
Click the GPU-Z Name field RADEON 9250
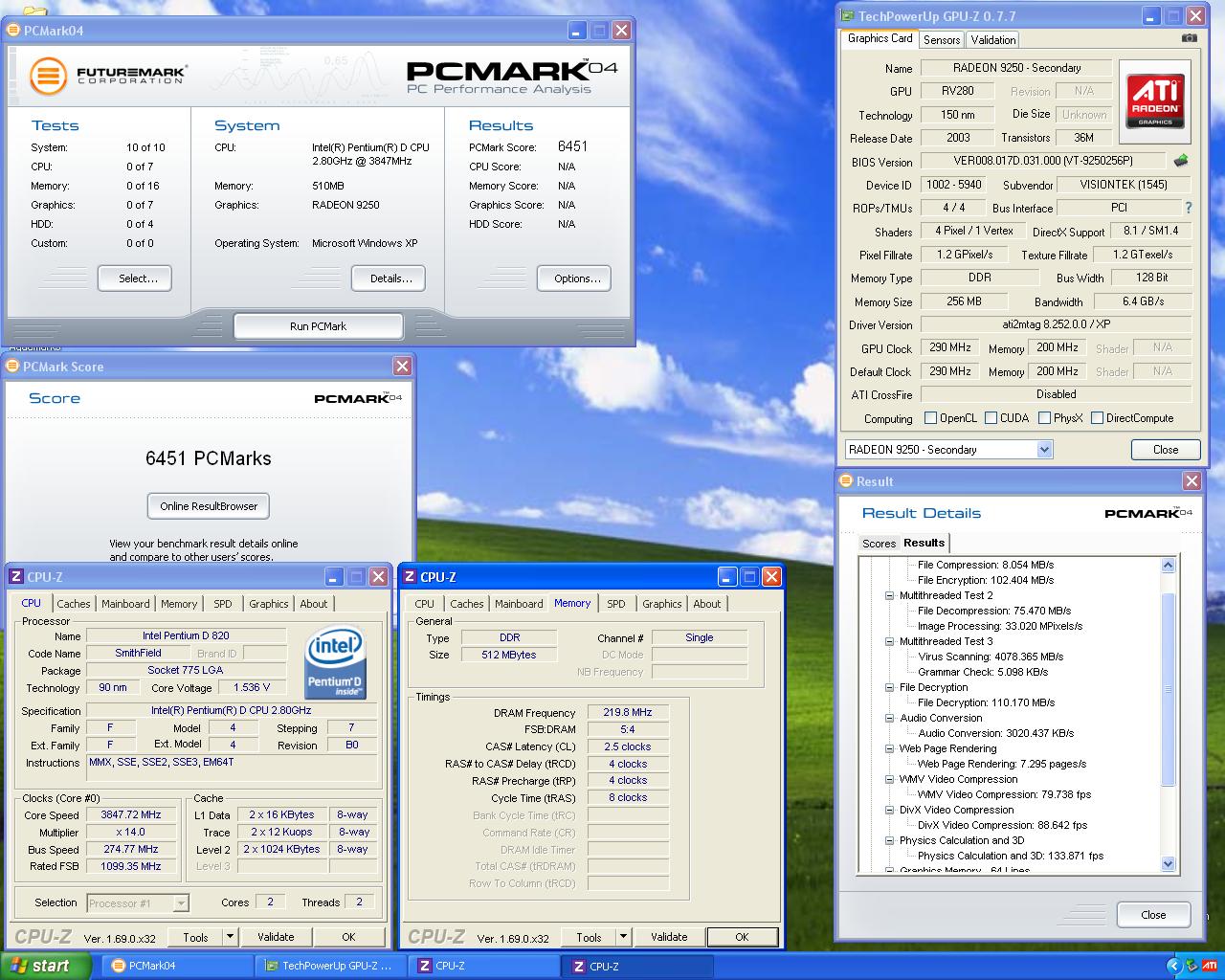pos(1016,68)
